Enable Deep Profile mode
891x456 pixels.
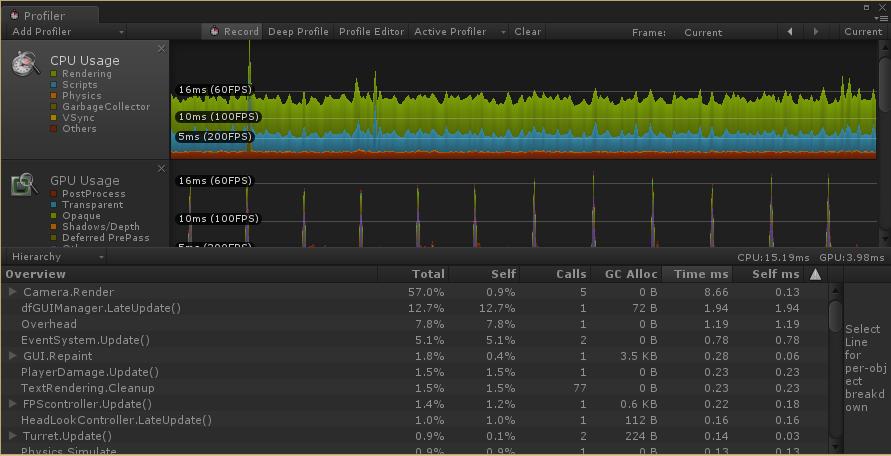298,32
